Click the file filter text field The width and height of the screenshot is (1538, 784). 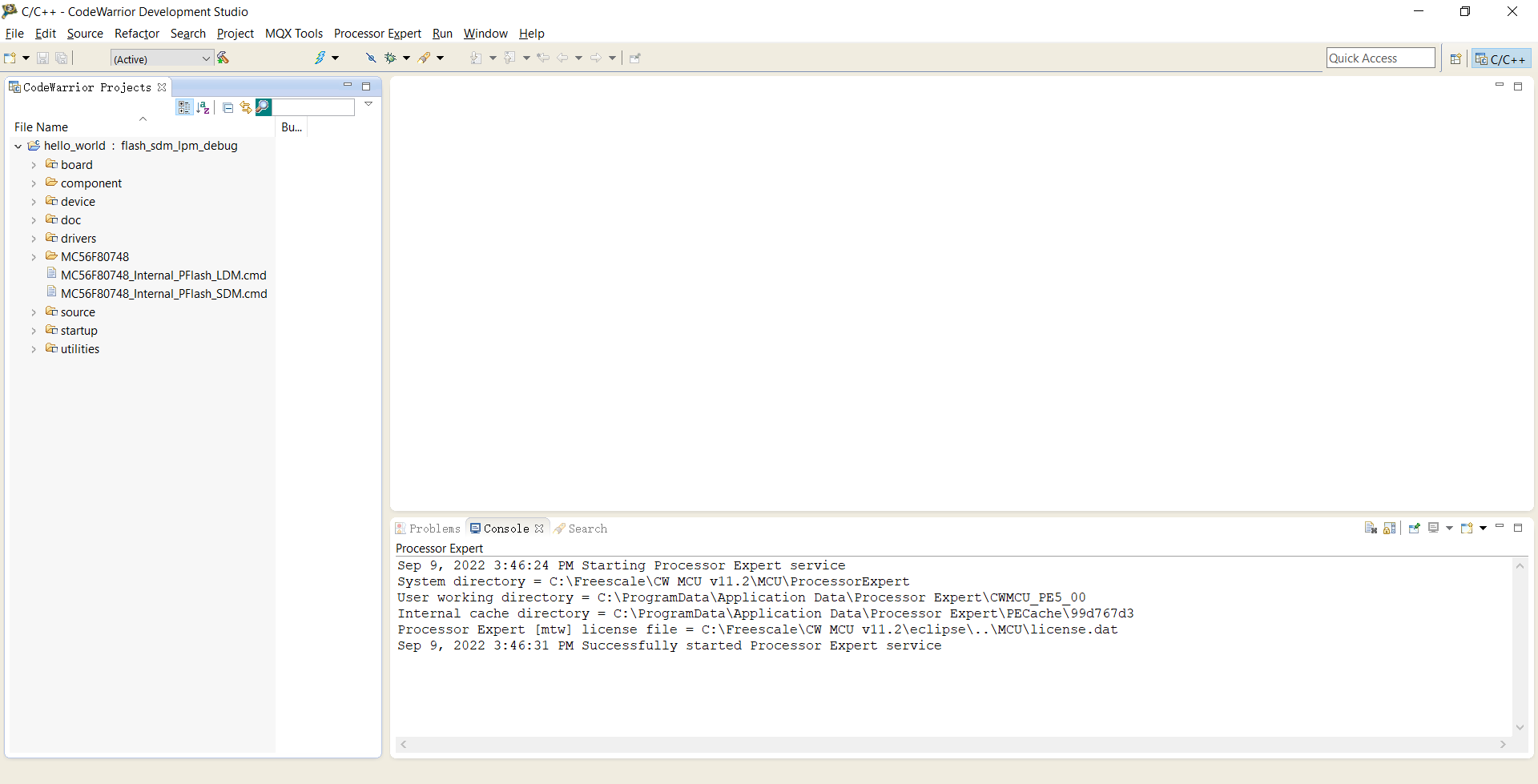[313, 107]
